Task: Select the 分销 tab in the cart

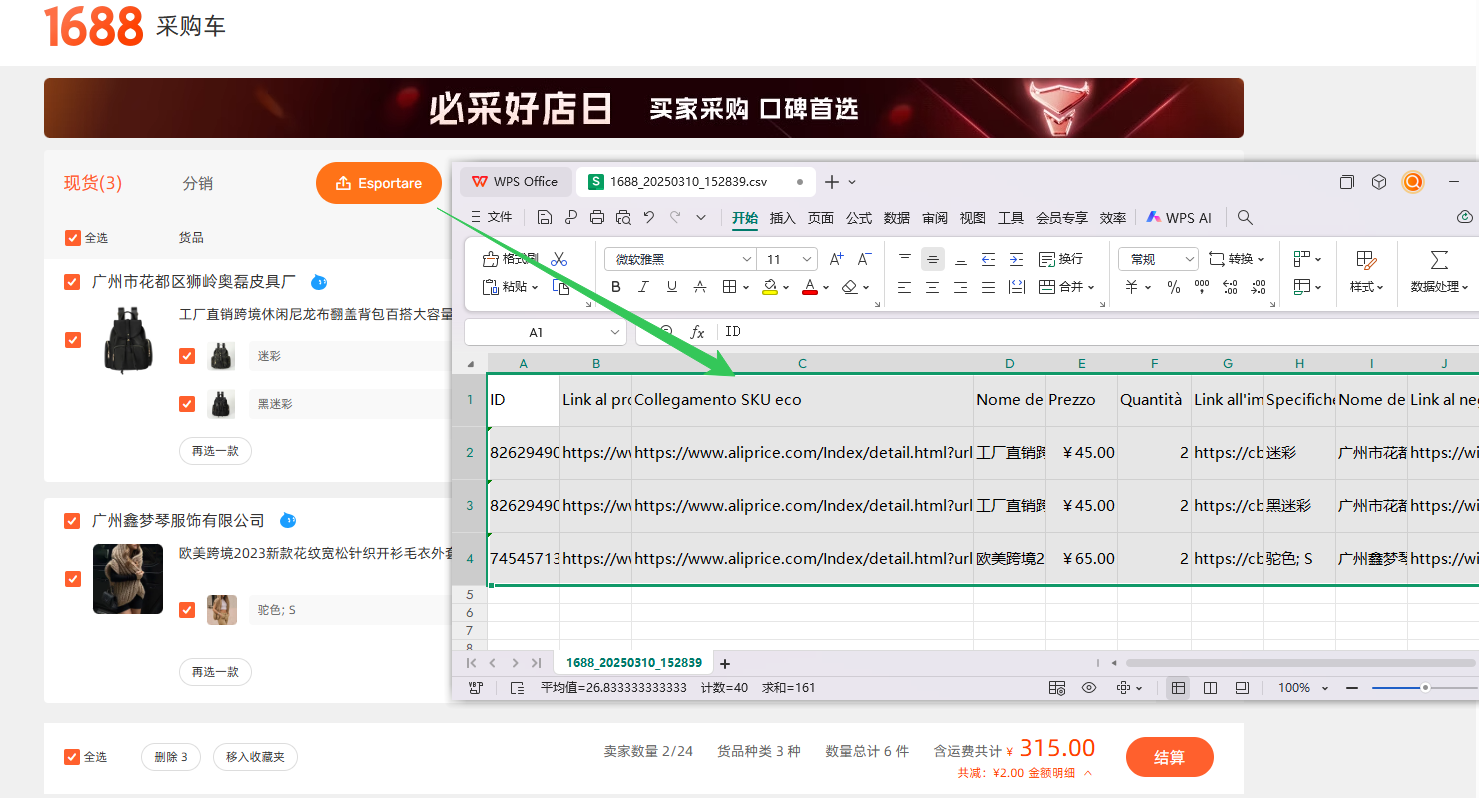Action: point(198,183)
